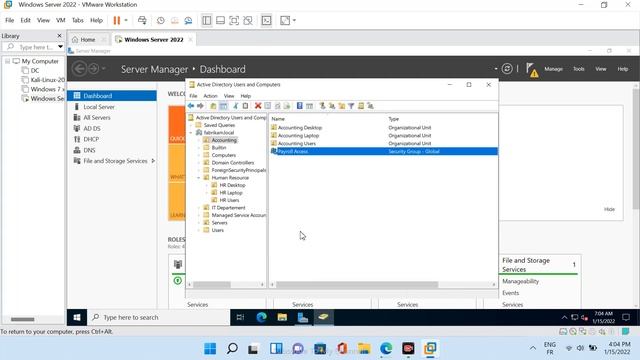
Task: Click VMware console view icon
Action: (266, 20)
